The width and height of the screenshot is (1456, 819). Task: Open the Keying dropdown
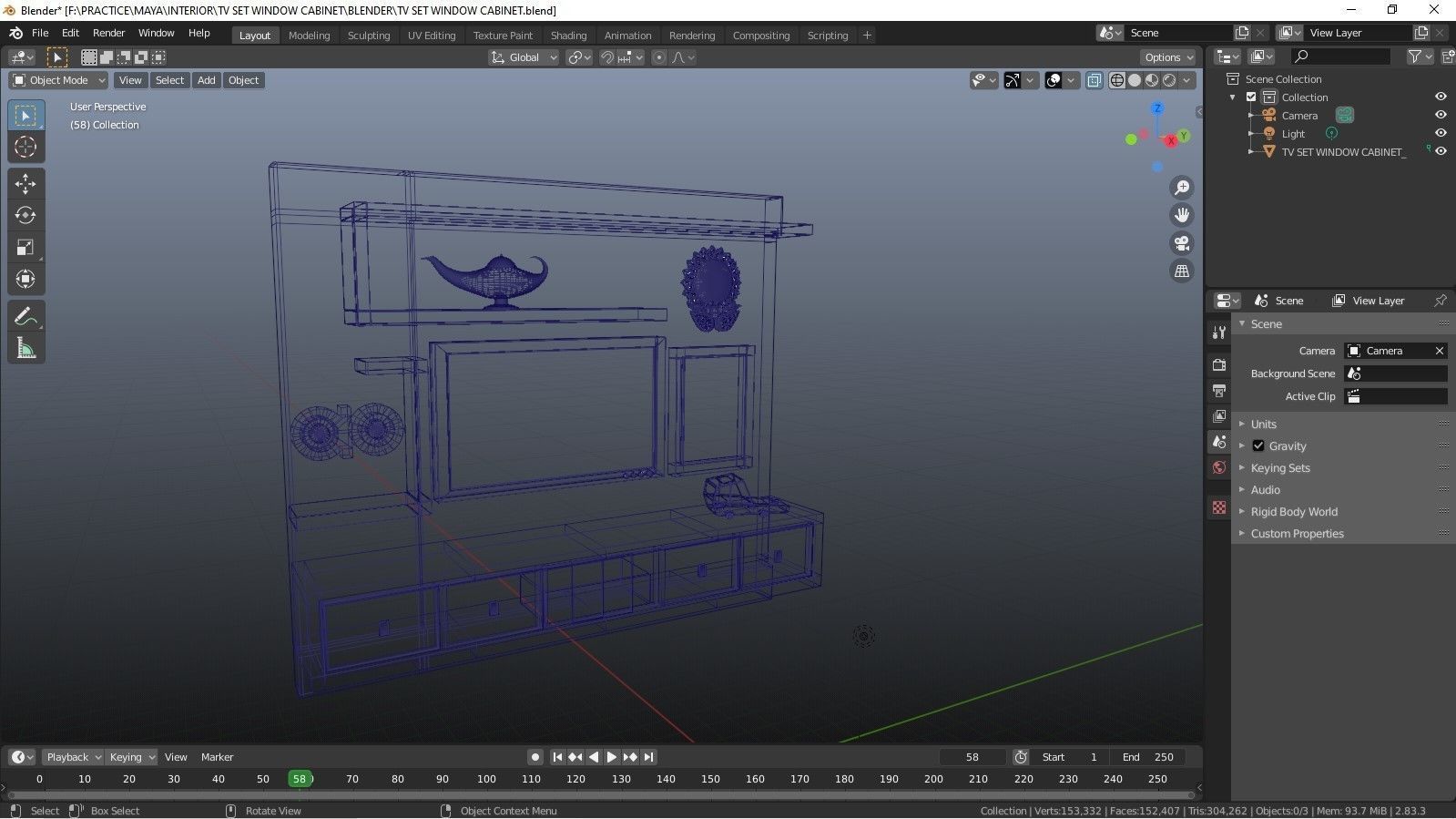[x=131, y=757]
